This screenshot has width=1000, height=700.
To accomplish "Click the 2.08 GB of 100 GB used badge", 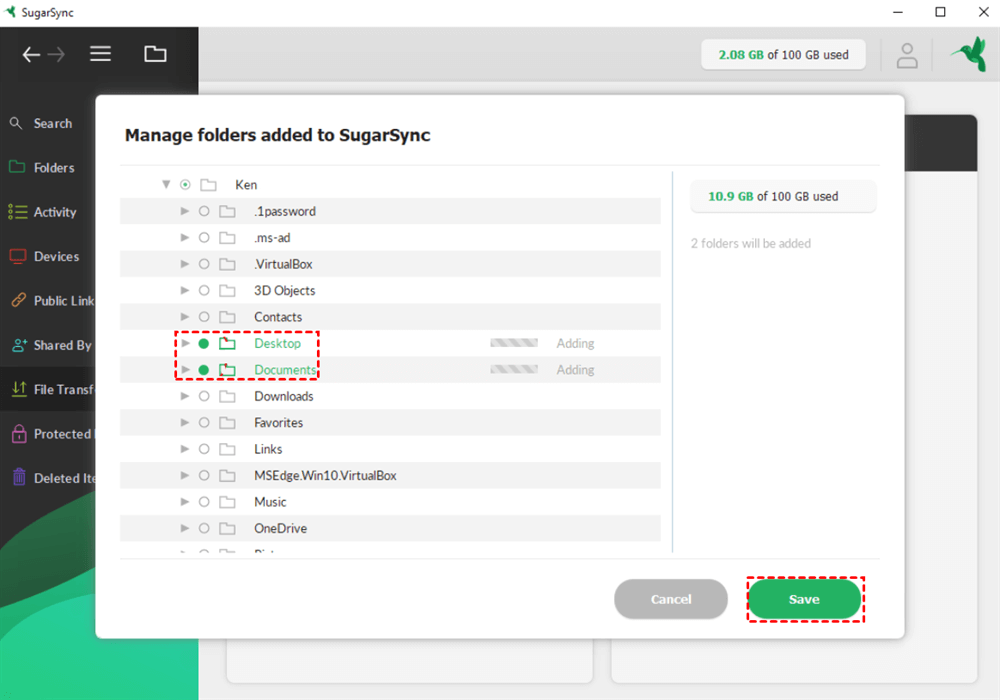I will click(x=783, y=55).
